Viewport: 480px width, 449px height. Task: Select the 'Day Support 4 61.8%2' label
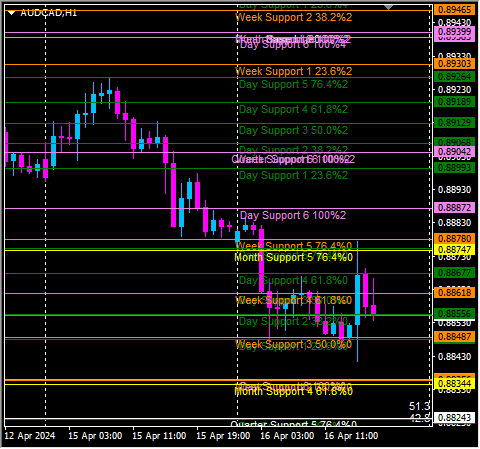coord(293,109)
